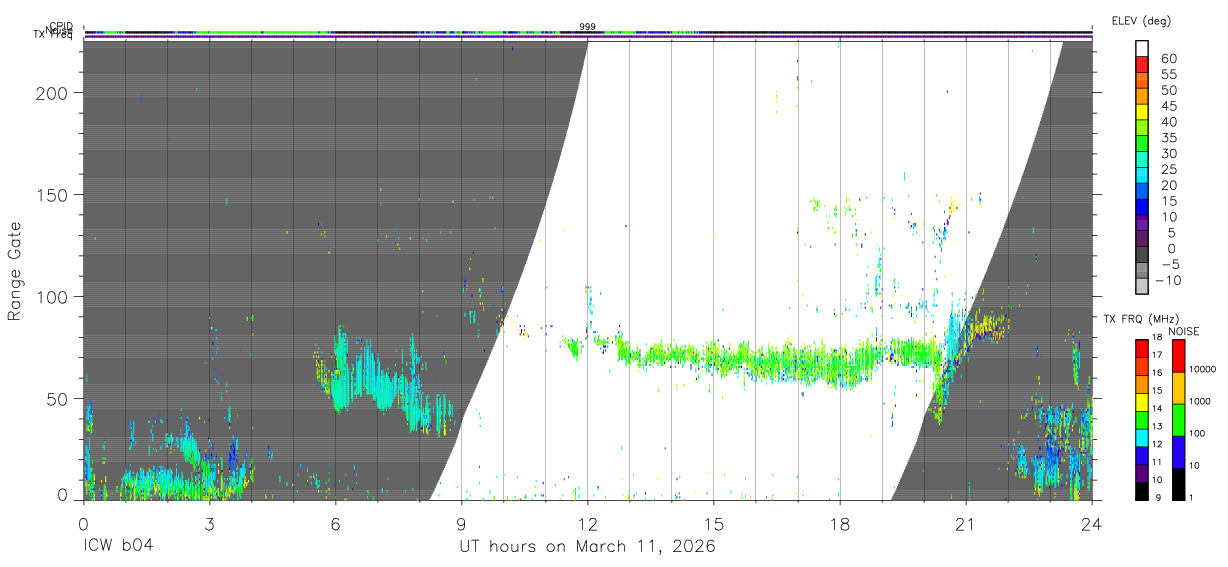Click the 45 label in ELEV legend
The image size is (1228, 567).
(x=1167, y=105)
